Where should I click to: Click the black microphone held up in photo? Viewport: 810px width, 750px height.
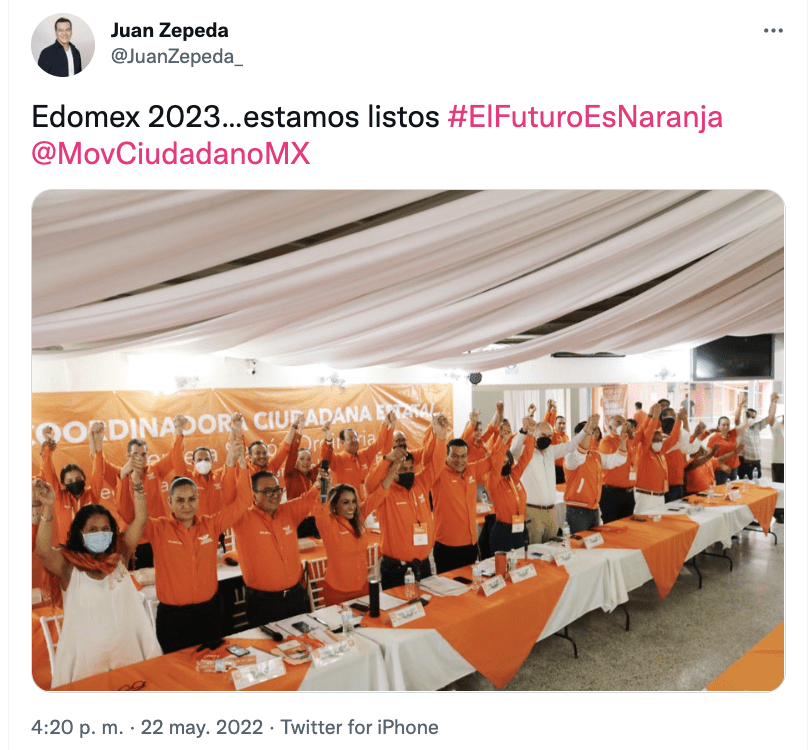click(x=324, y=480)
